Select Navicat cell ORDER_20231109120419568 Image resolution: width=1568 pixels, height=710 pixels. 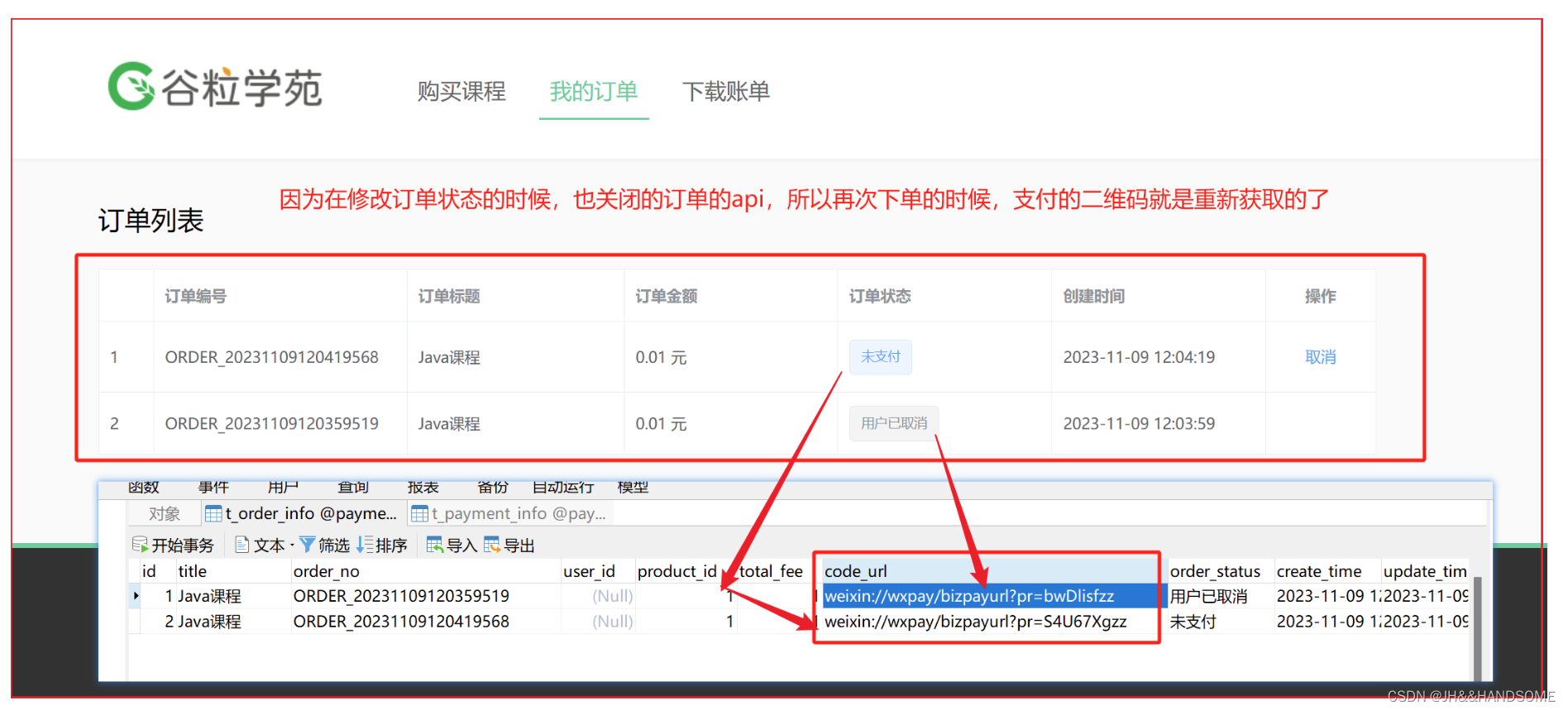[x=401, y=622]
